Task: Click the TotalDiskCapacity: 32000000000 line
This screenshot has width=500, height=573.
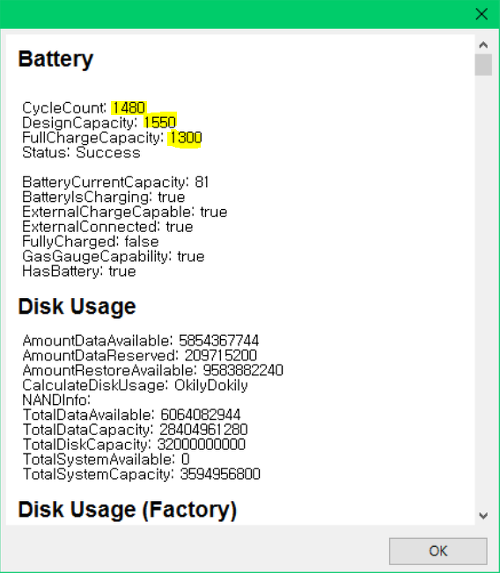Action: point(134,445)
